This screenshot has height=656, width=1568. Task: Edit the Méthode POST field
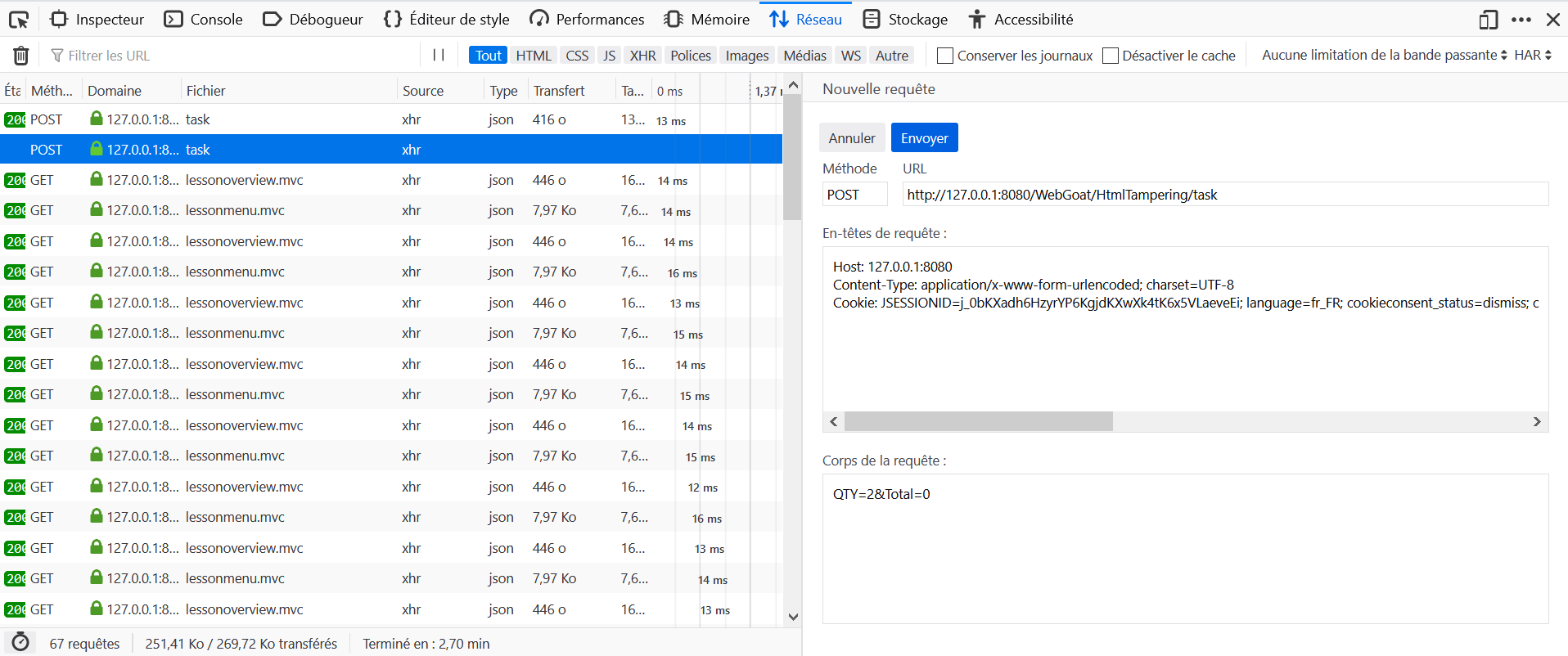[x=854, y=195]
